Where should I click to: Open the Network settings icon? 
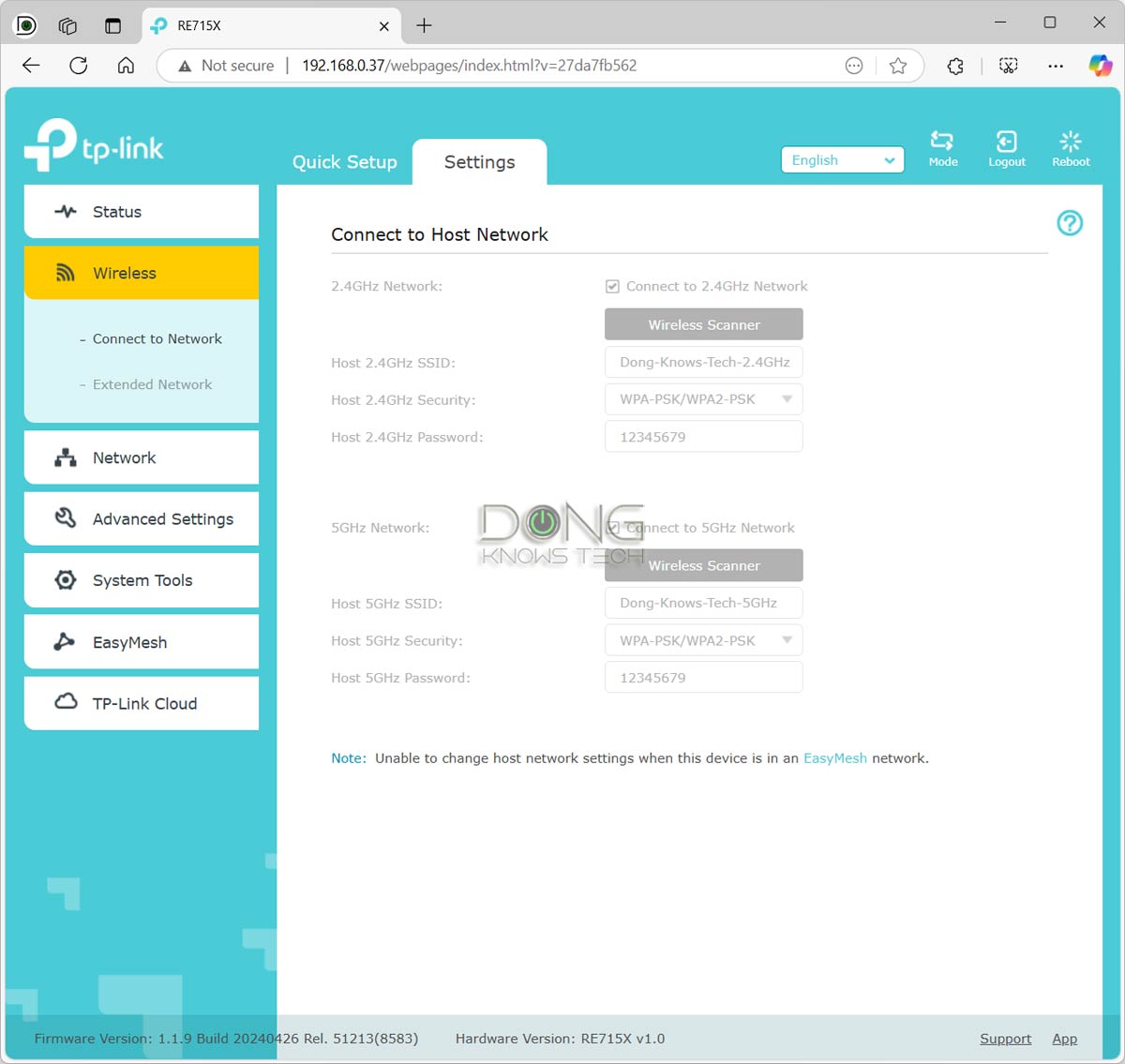(65, 457)
